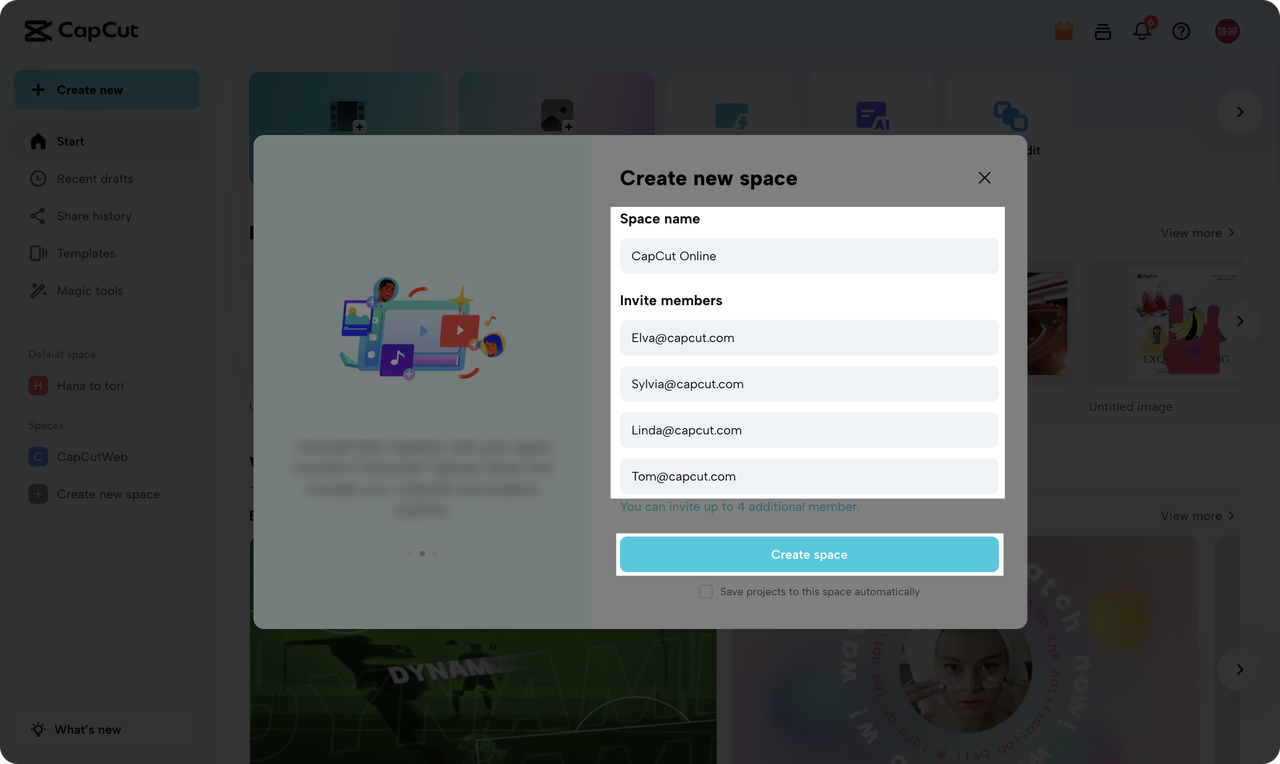
Task: Click the lightbulb What's new icon
Action: point(38,730)
